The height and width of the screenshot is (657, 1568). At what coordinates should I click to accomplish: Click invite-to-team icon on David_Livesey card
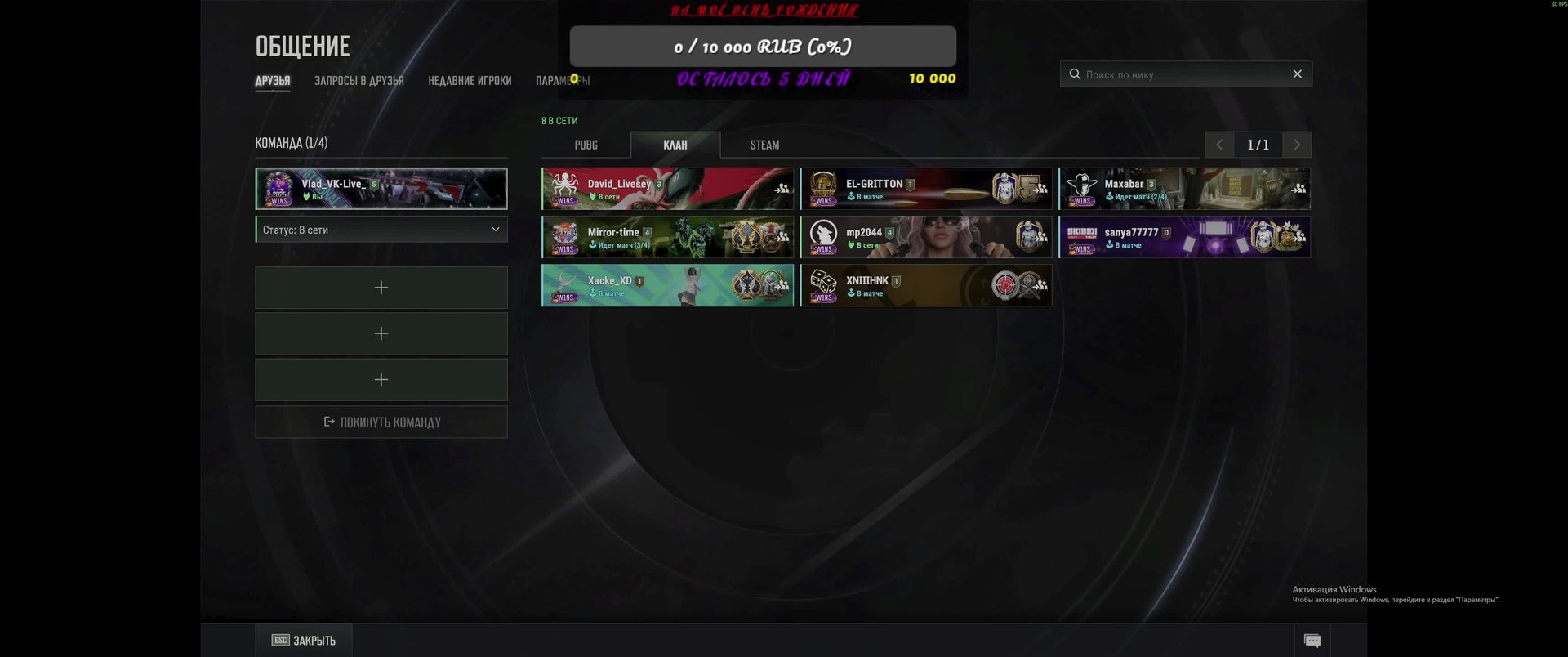(x=782, y=189)
